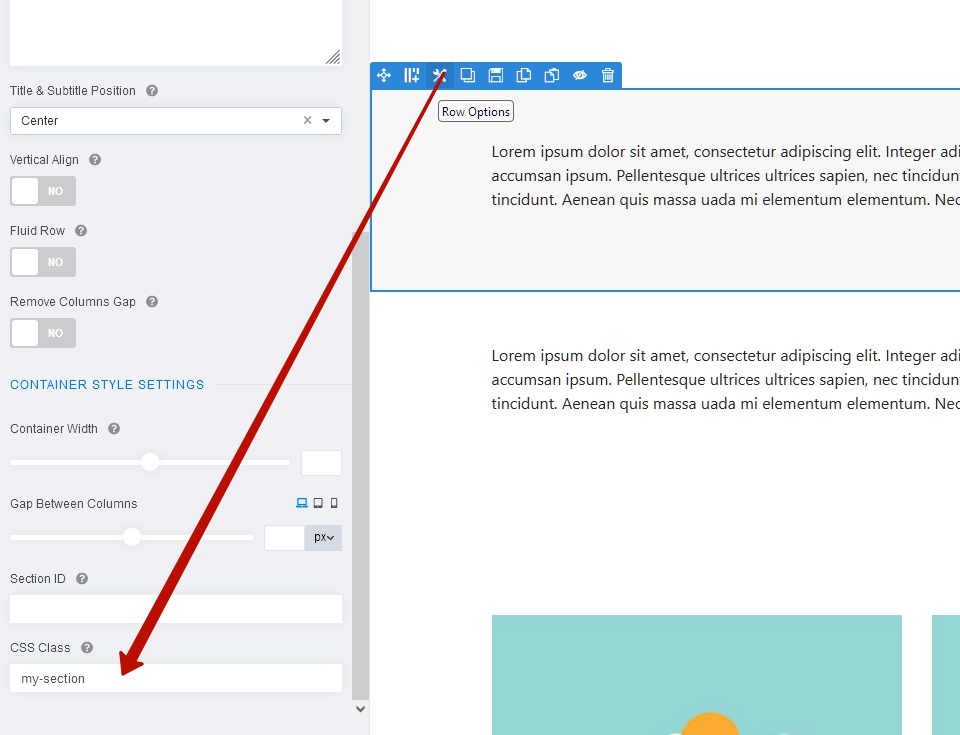Open the Title & Subtitle Position dropdown
The image size is (960, 735).
pos(325,120)
